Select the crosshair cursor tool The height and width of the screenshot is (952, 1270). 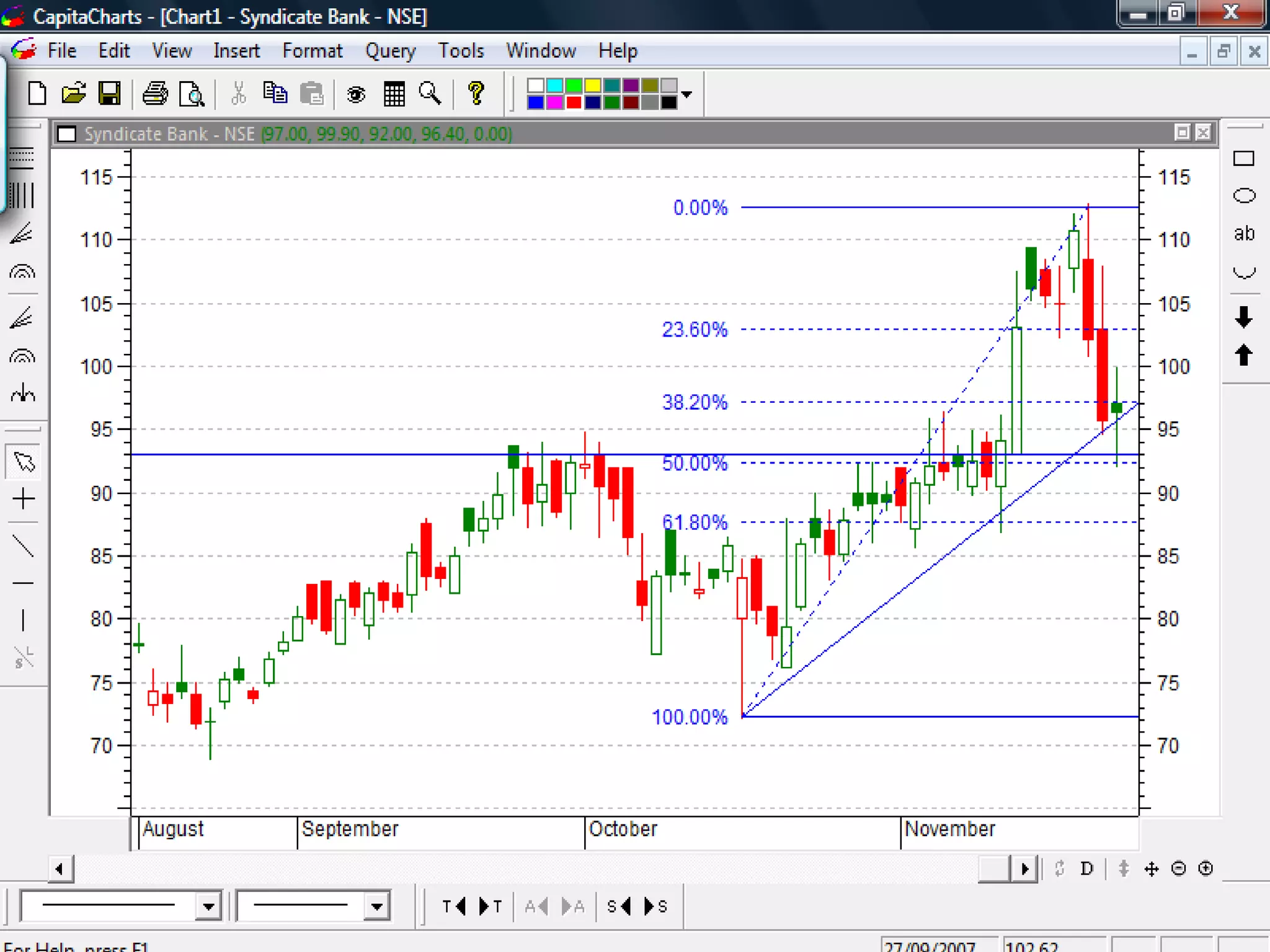pyautogui.click(x=24, y=499)
